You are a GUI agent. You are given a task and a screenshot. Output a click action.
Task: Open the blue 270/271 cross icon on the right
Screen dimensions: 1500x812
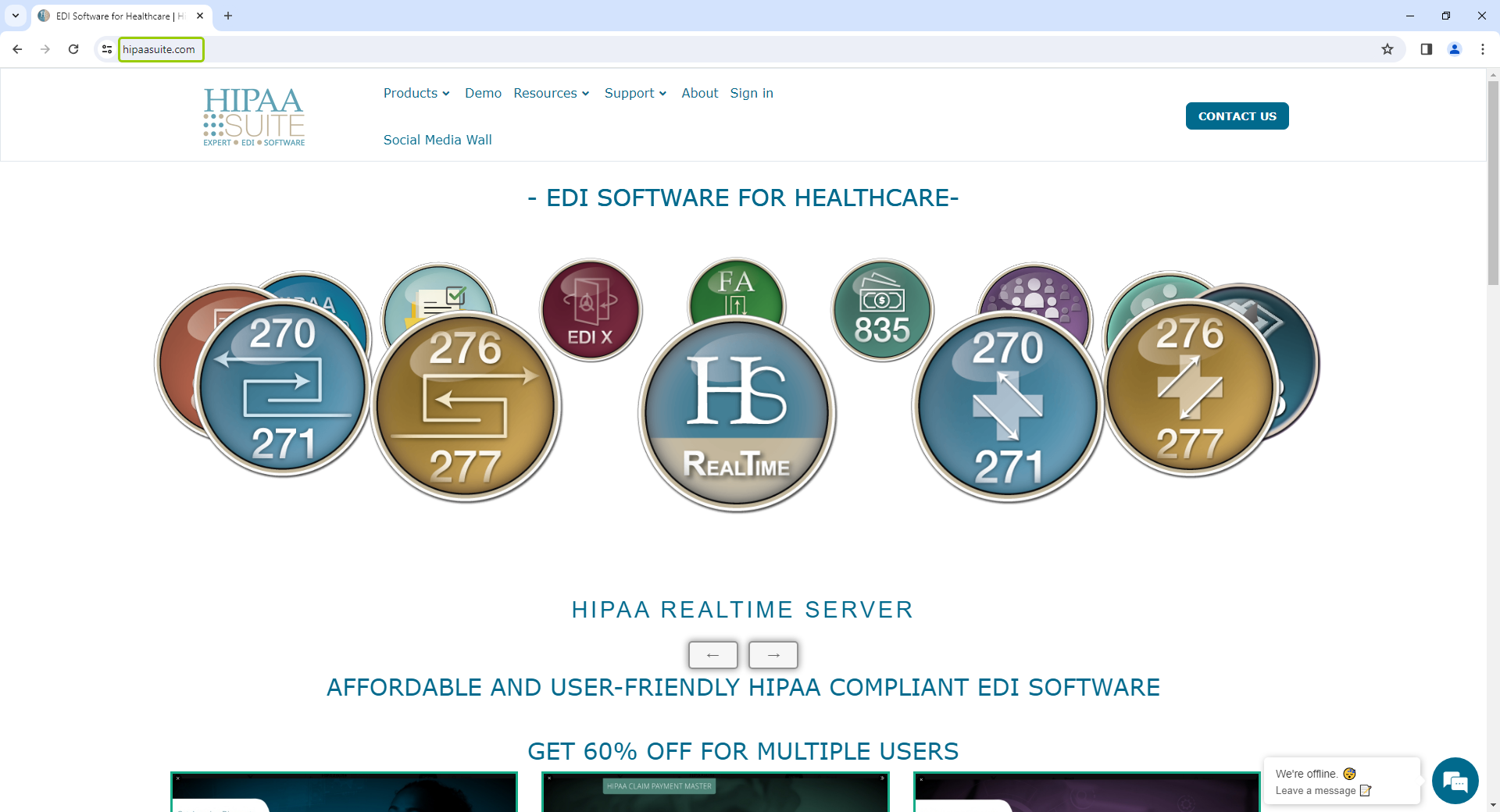(1008, 406)
